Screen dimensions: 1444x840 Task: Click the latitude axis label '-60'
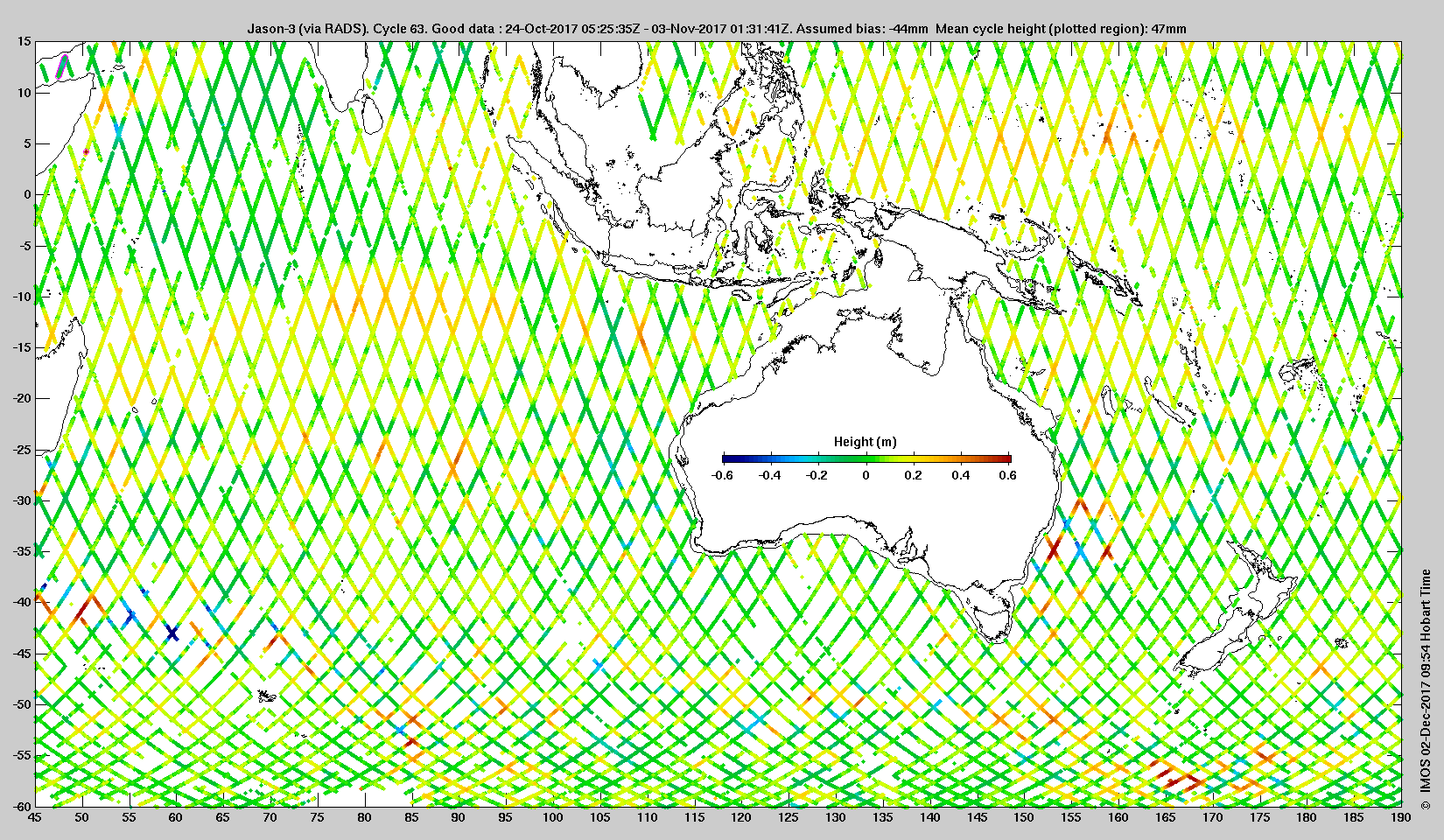click(x=21, y=806)
